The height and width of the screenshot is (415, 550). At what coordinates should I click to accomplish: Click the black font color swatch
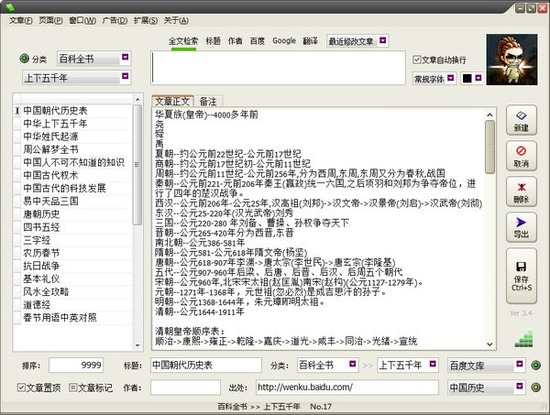(x=467, y=78)
